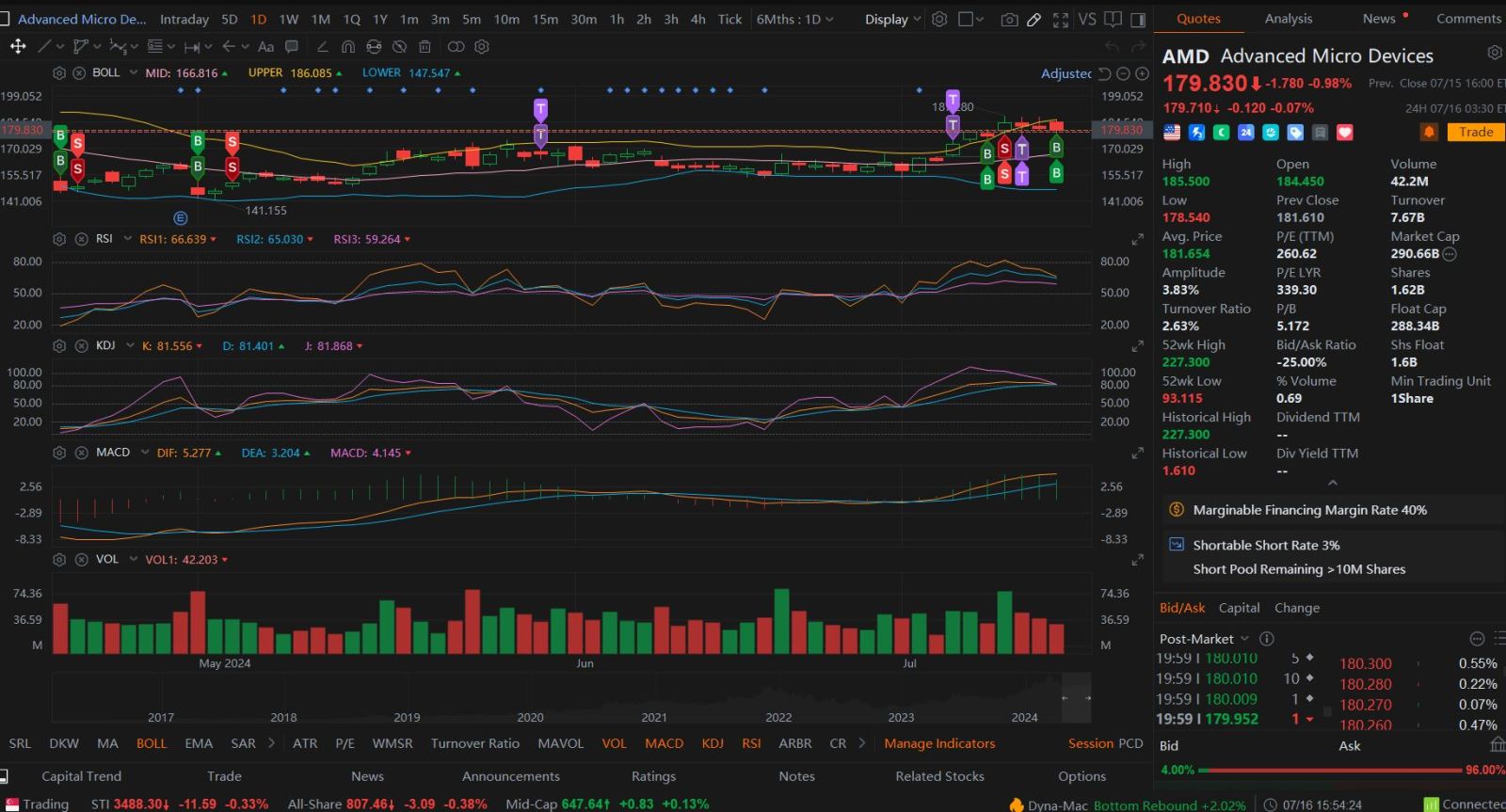Viewport: 1506px width, 812px height.
Task: Select the Aa text annotation tool
Action: [265, 46]
